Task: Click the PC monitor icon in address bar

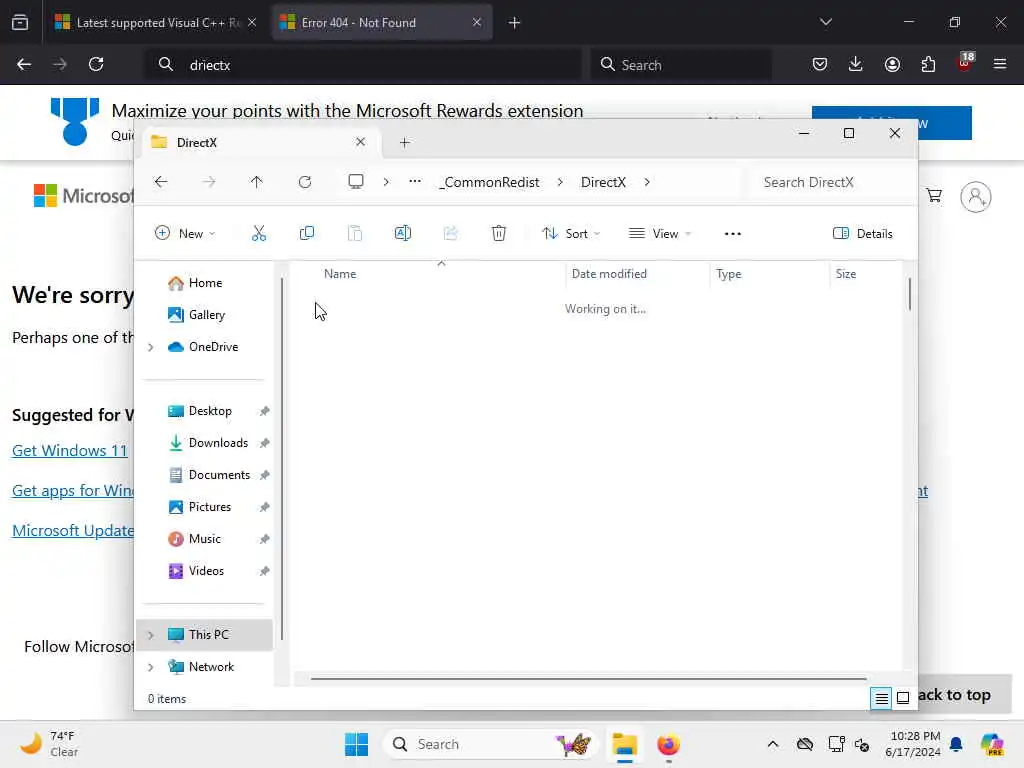Action: [x=356, y=182]
